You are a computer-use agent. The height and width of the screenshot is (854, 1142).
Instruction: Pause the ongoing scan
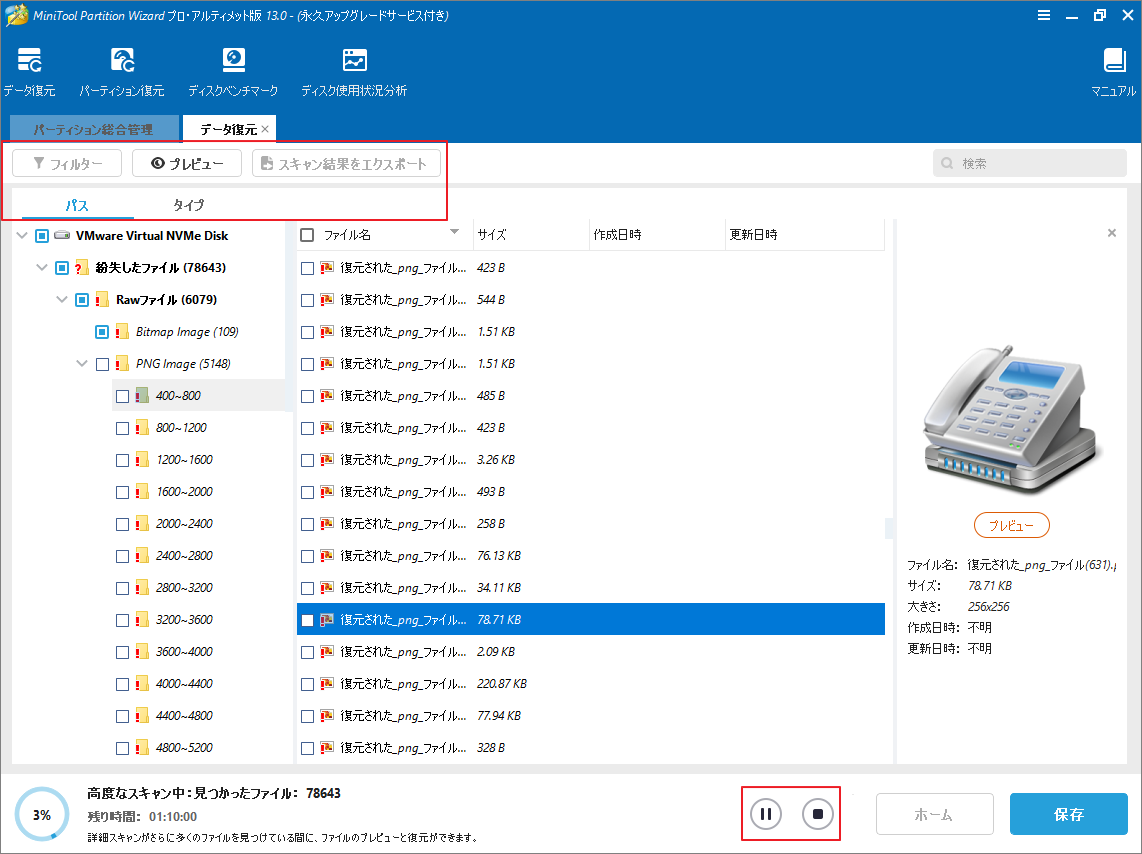point(765,813)
